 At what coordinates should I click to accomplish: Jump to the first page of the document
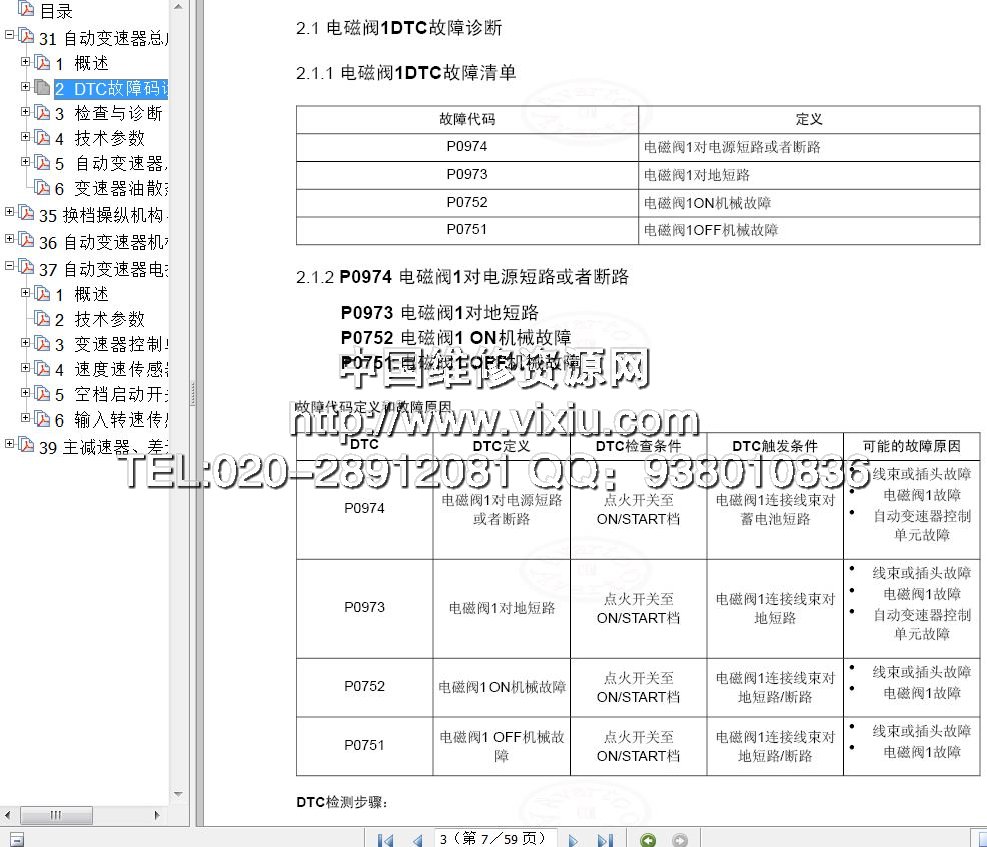(385, 840)
